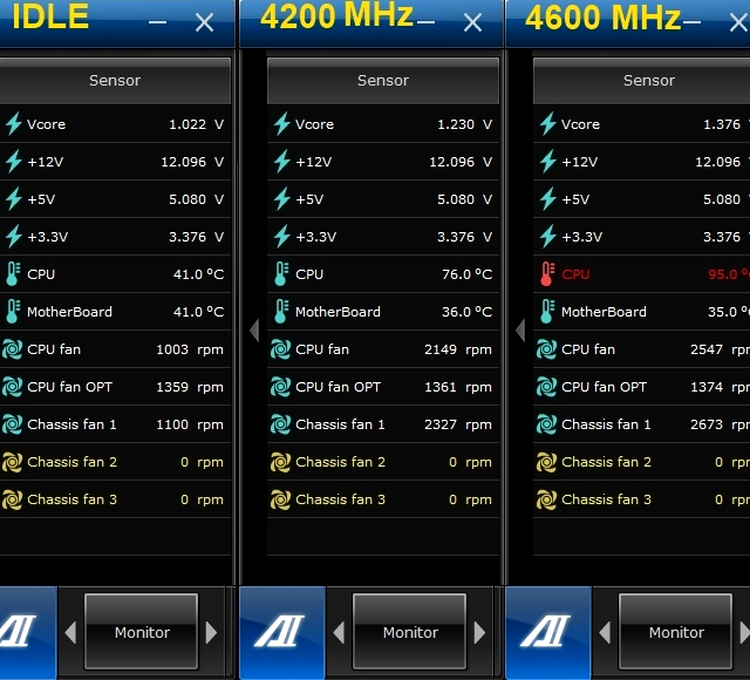Screen dimensions: 750x680
Task: Select the Sensor header in IDLE window
Action: coord(115,80)
